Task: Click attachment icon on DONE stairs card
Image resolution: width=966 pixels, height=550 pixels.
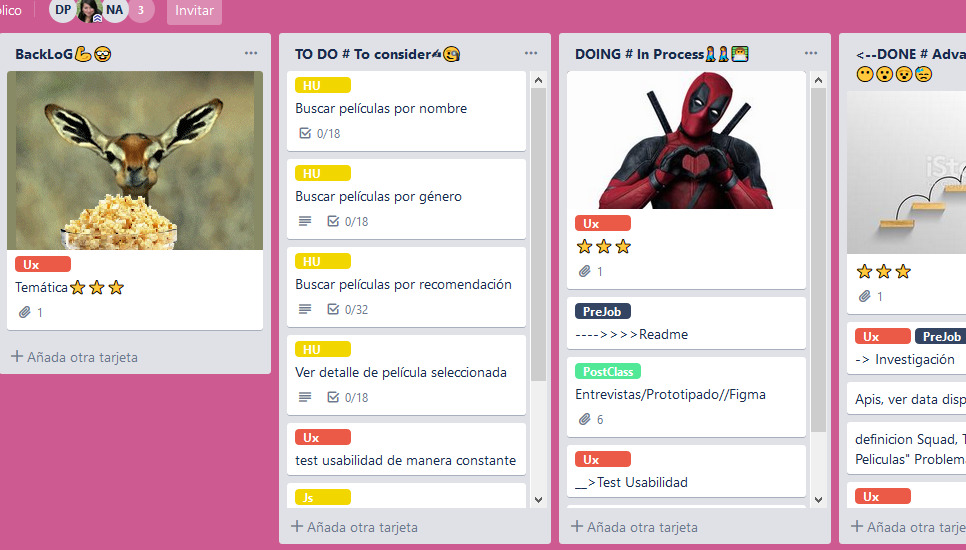Action: pos(865,296)
